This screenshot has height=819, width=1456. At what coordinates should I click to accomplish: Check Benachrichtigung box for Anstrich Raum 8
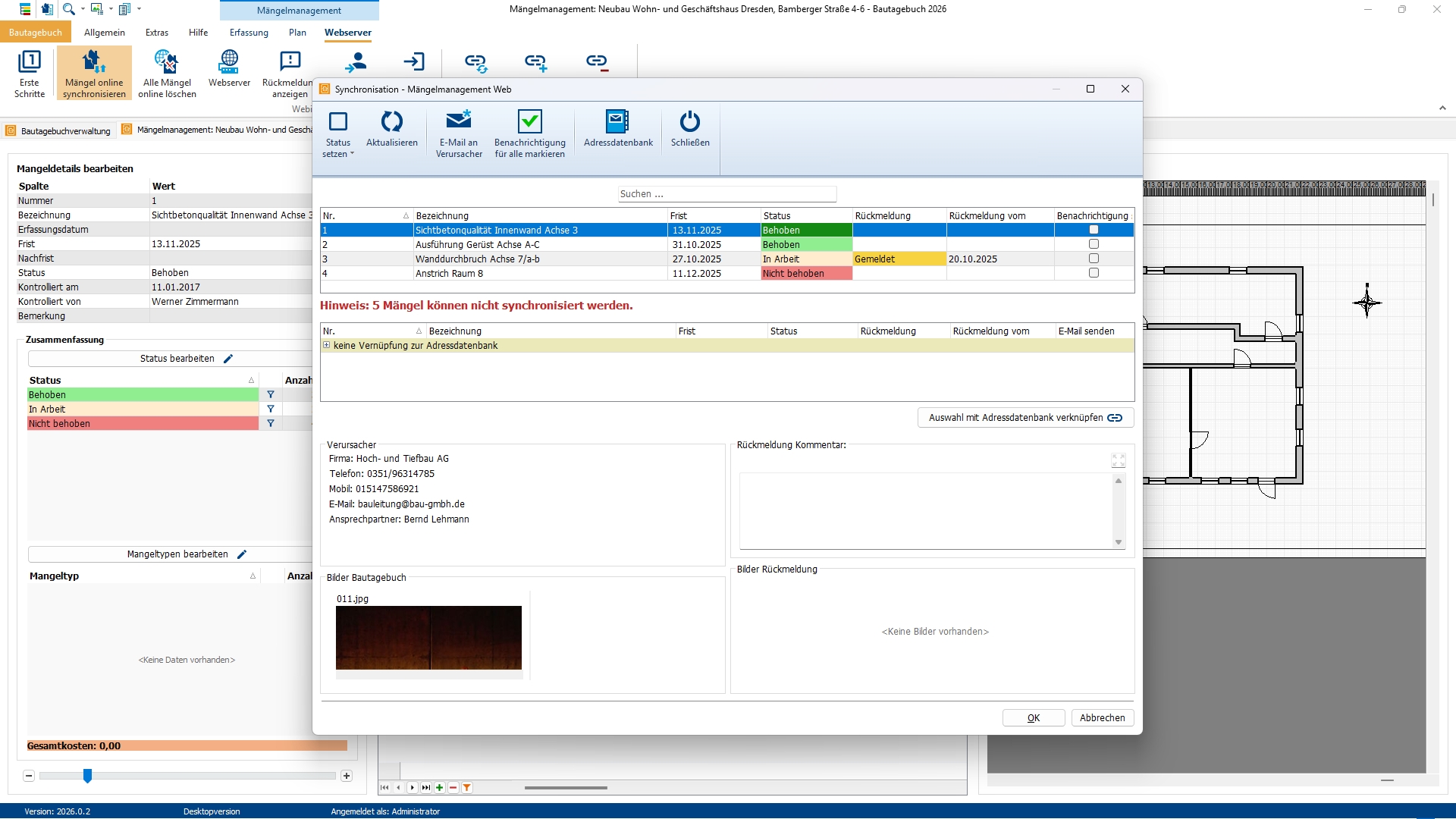tap(1094, 273)
